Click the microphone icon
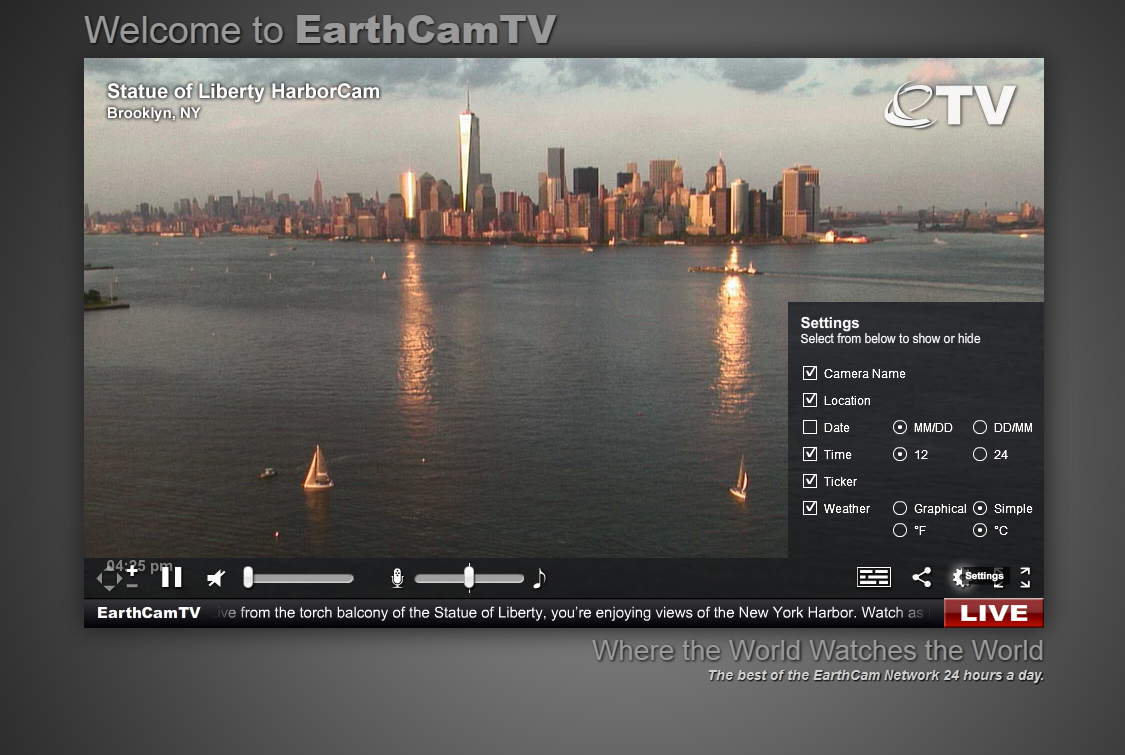1125x755 pixels. 397,578
